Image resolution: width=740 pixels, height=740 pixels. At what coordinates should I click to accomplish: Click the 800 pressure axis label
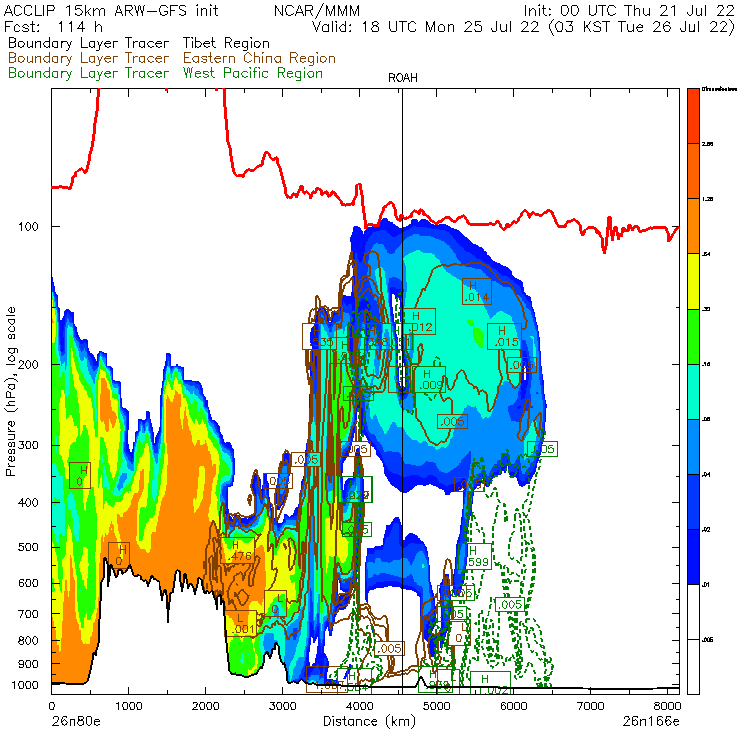click(x=28, y=640)
